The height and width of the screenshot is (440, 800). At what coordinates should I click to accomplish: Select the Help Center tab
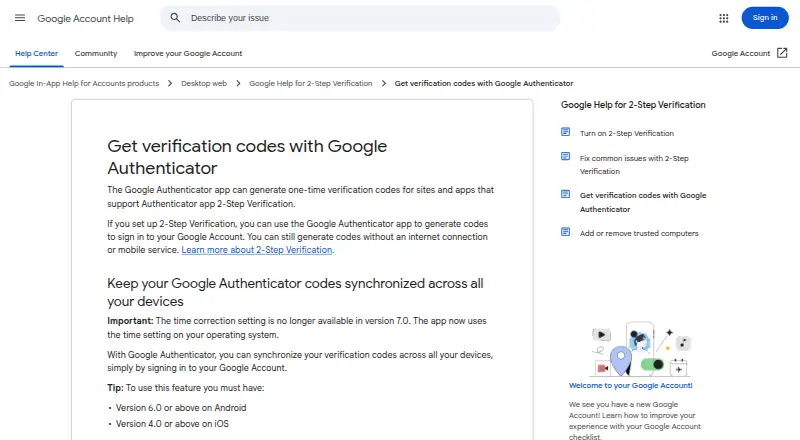36,54
